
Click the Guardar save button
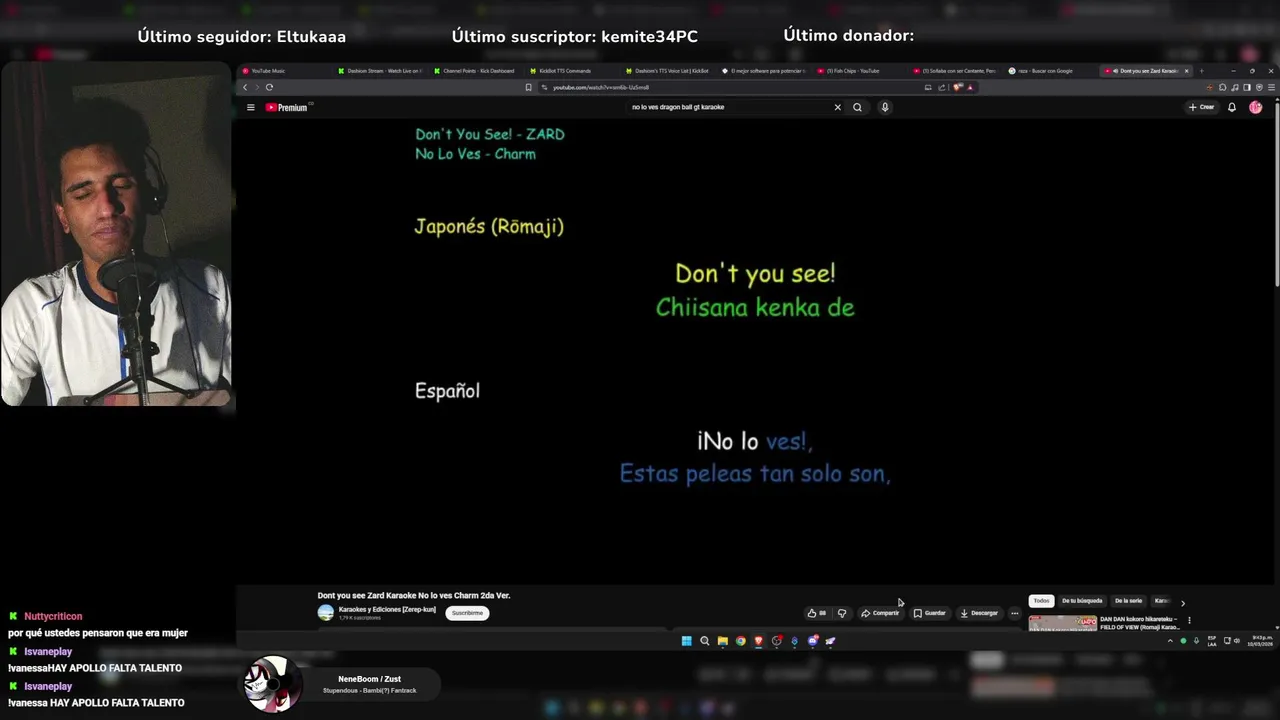pos(929,613)
